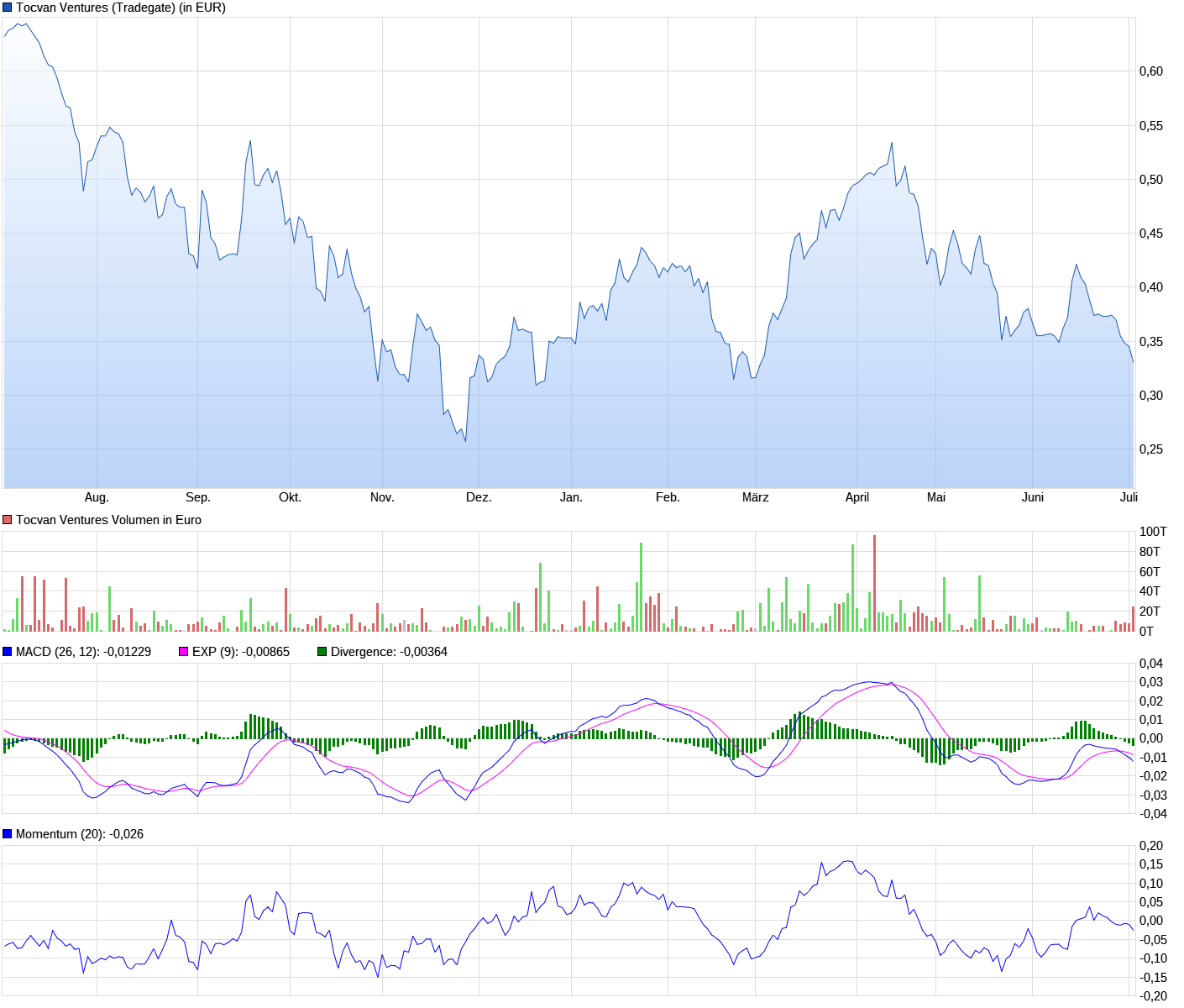Click the red Volumen in Euro legend swatch
This screenshot has height=1008, width=1184.
point(8,520)
